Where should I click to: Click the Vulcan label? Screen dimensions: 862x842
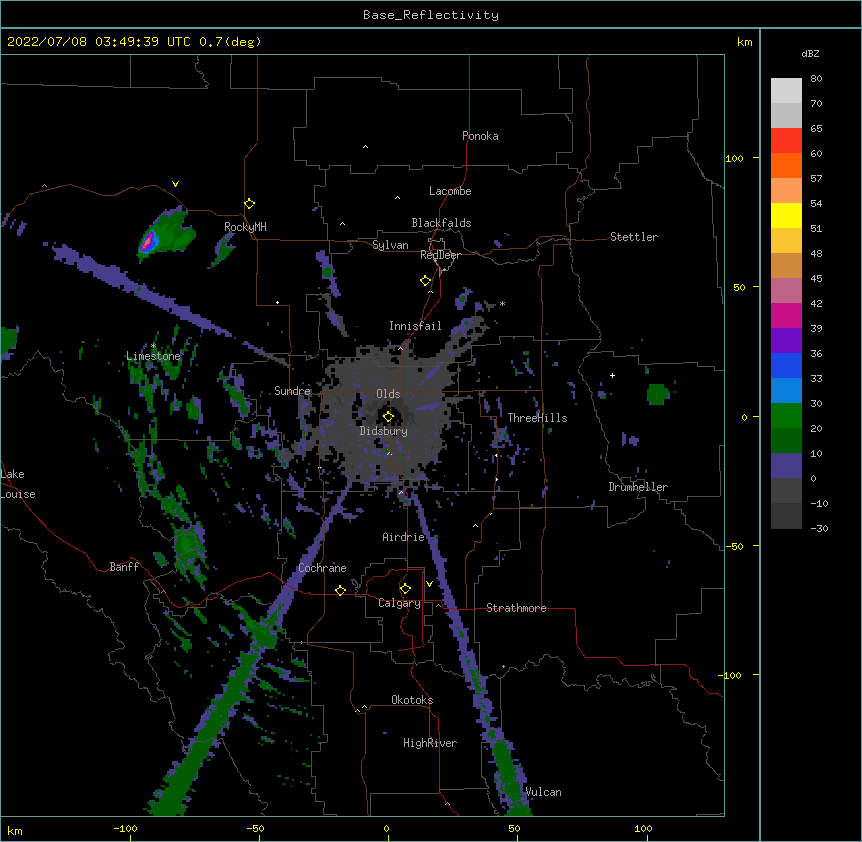click(x=543, y=792)
